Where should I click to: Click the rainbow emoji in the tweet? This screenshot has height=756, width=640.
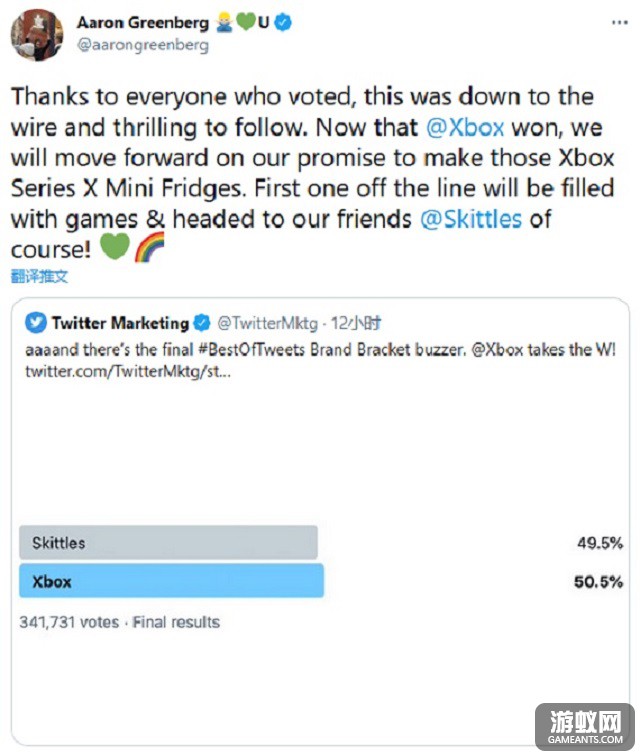pos(150,247)
